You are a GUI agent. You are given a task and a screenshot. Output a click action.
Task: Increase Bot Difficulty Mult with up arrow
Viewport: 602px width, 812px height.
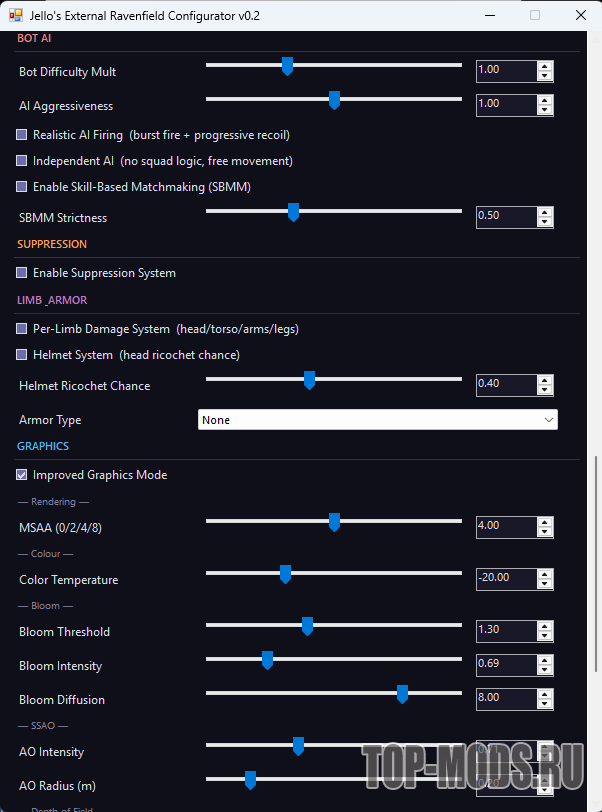tap(544, 66)
